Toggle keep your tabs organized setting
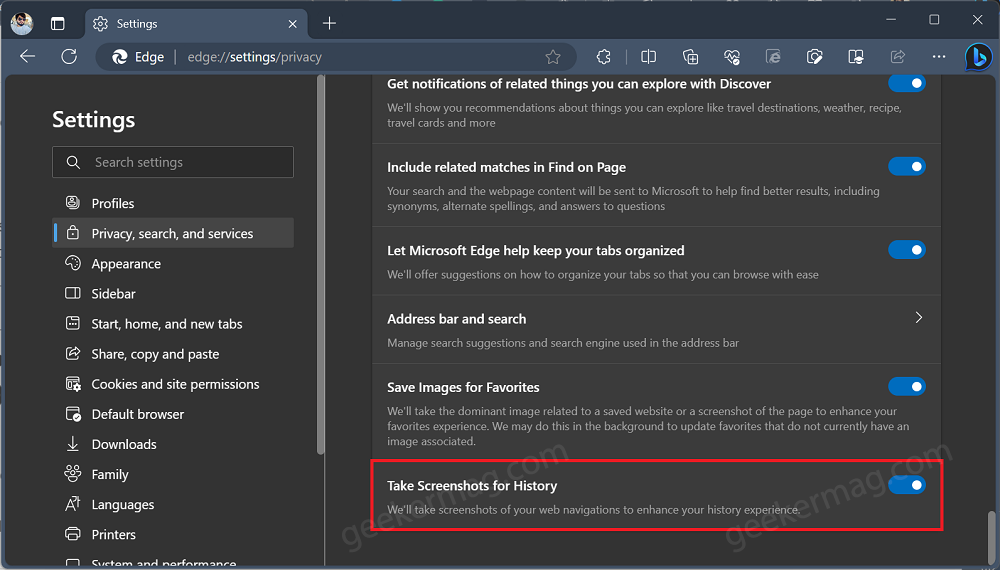 906,250
